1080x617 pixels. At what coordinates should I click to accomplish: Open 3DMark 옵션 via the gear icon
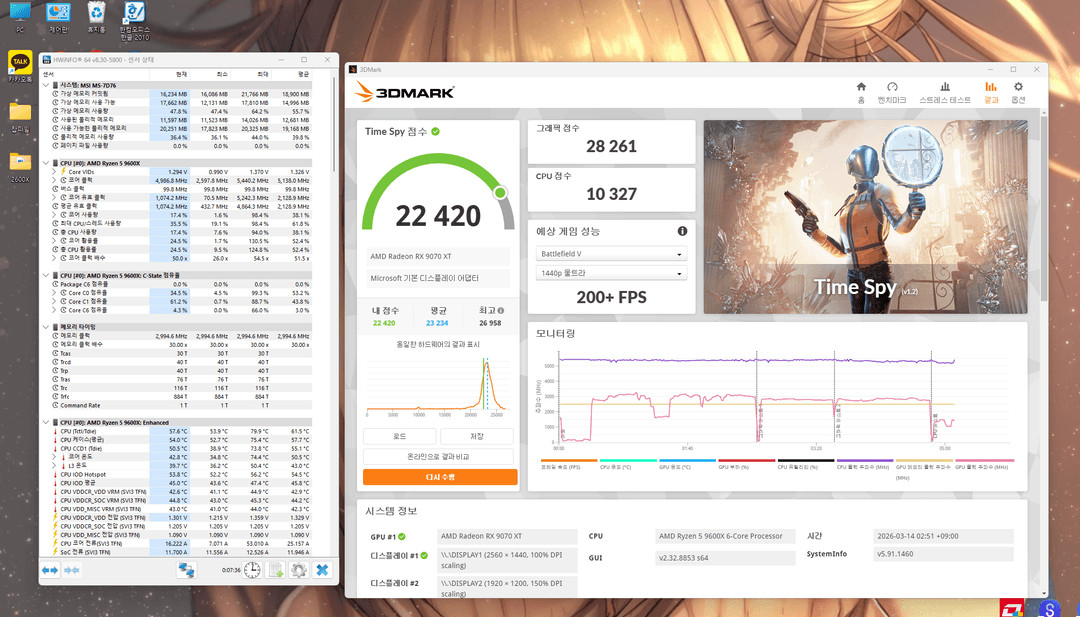point(1017,88)
